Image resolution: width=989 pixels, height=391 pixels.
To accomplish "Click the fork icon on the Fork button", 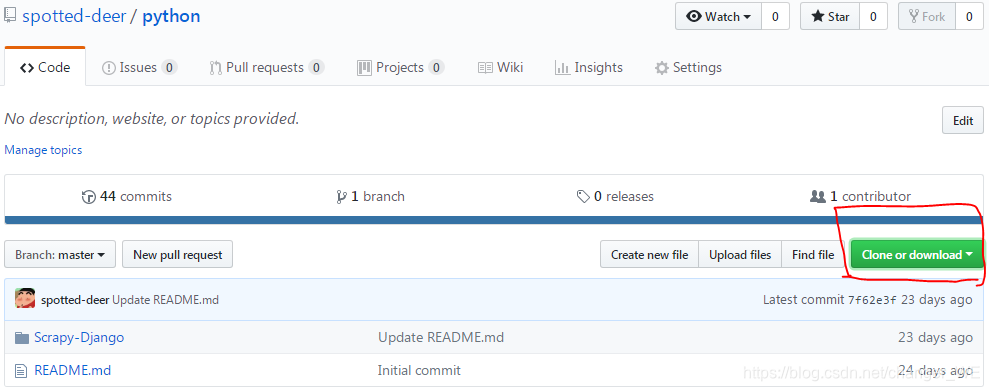I will (913, 16).
